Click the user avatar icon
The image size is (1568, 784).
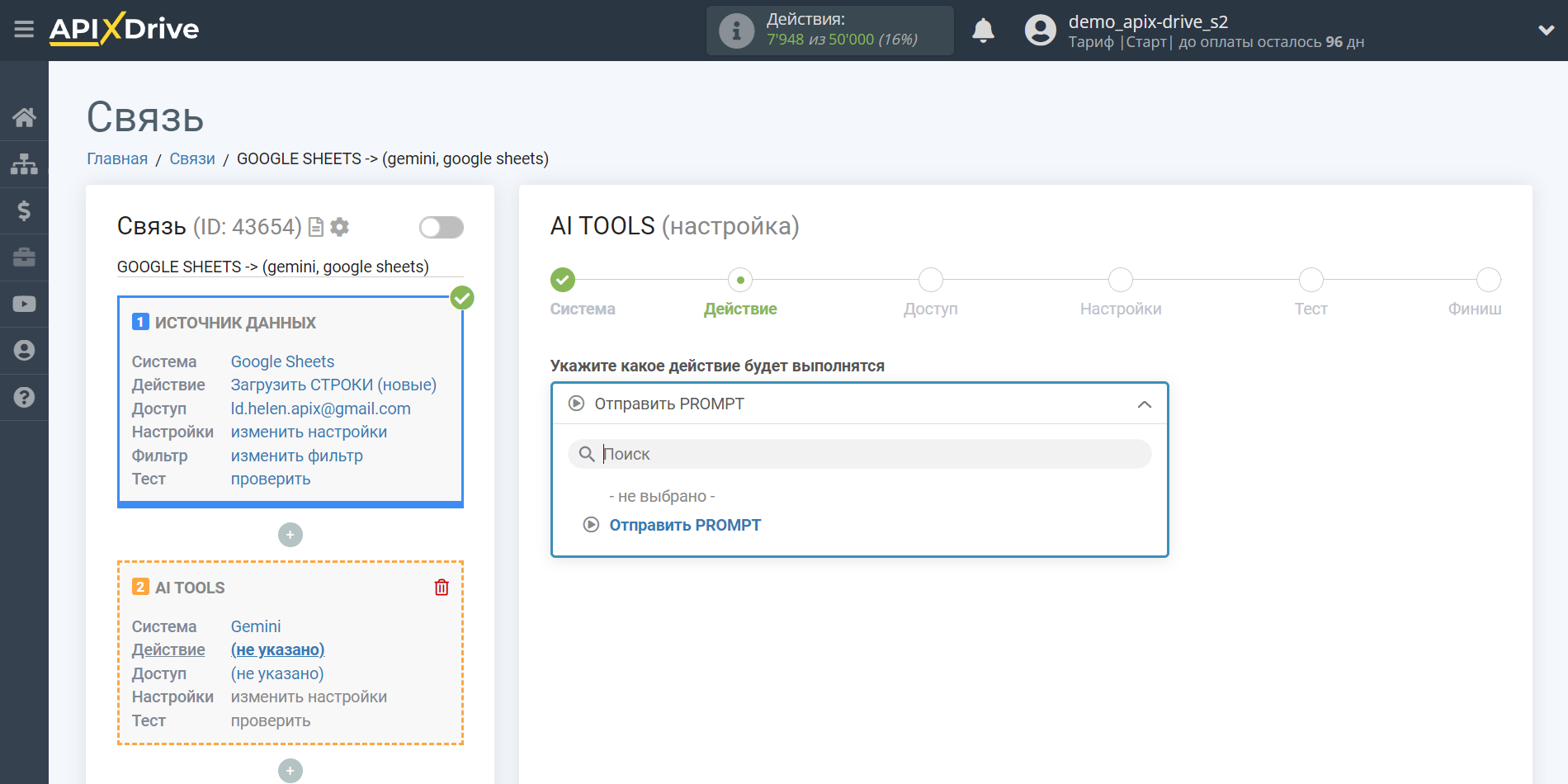pos(1040,31)
